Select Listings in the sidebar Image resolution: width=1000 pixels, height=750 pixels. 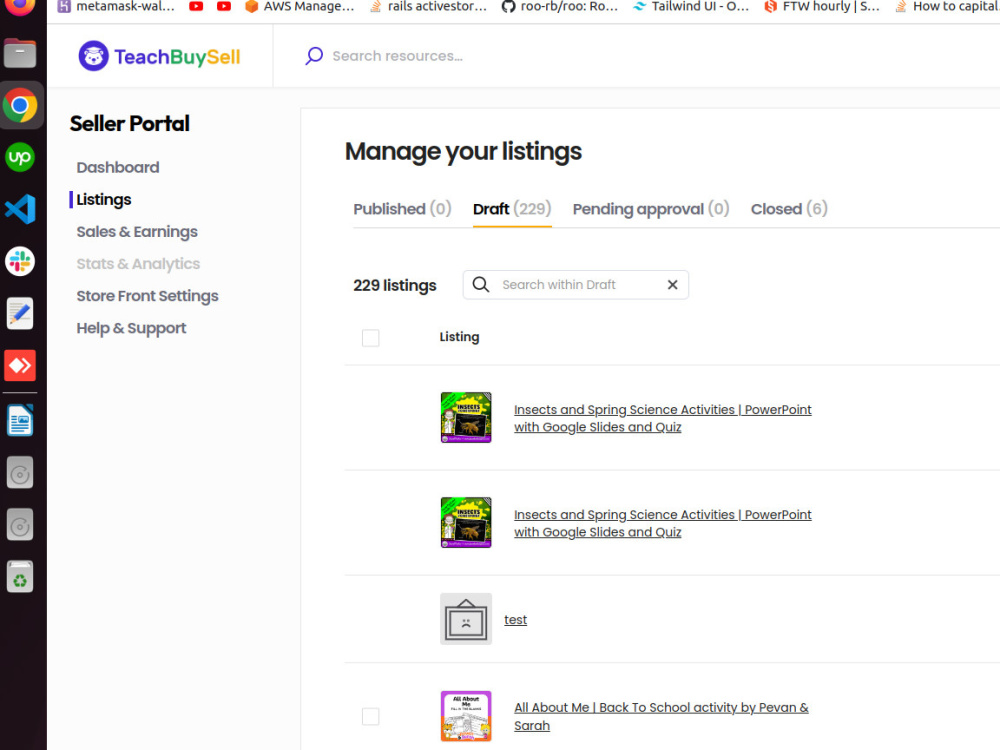[x=104, y=200]
